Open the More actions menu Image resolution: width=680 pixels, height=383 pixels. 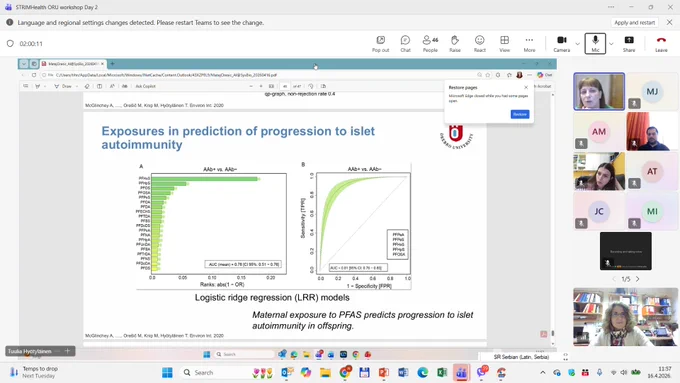pyautogui.click(x=529, y=44)
